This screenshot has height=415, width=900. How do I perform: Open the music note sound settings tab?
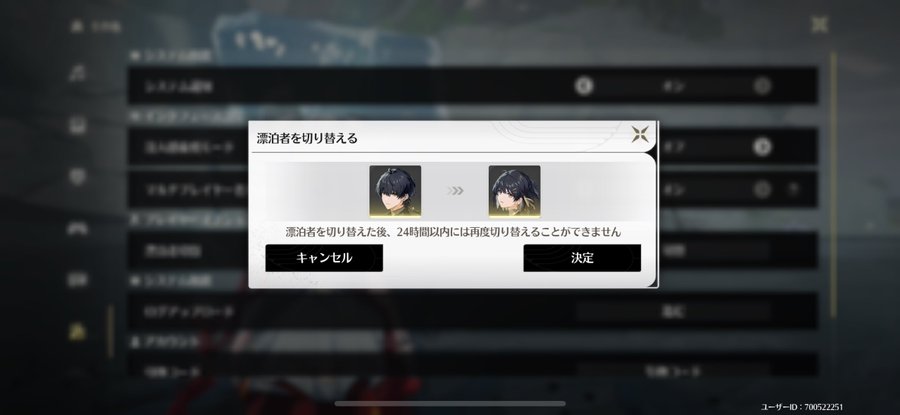click(x=77, y=73)
